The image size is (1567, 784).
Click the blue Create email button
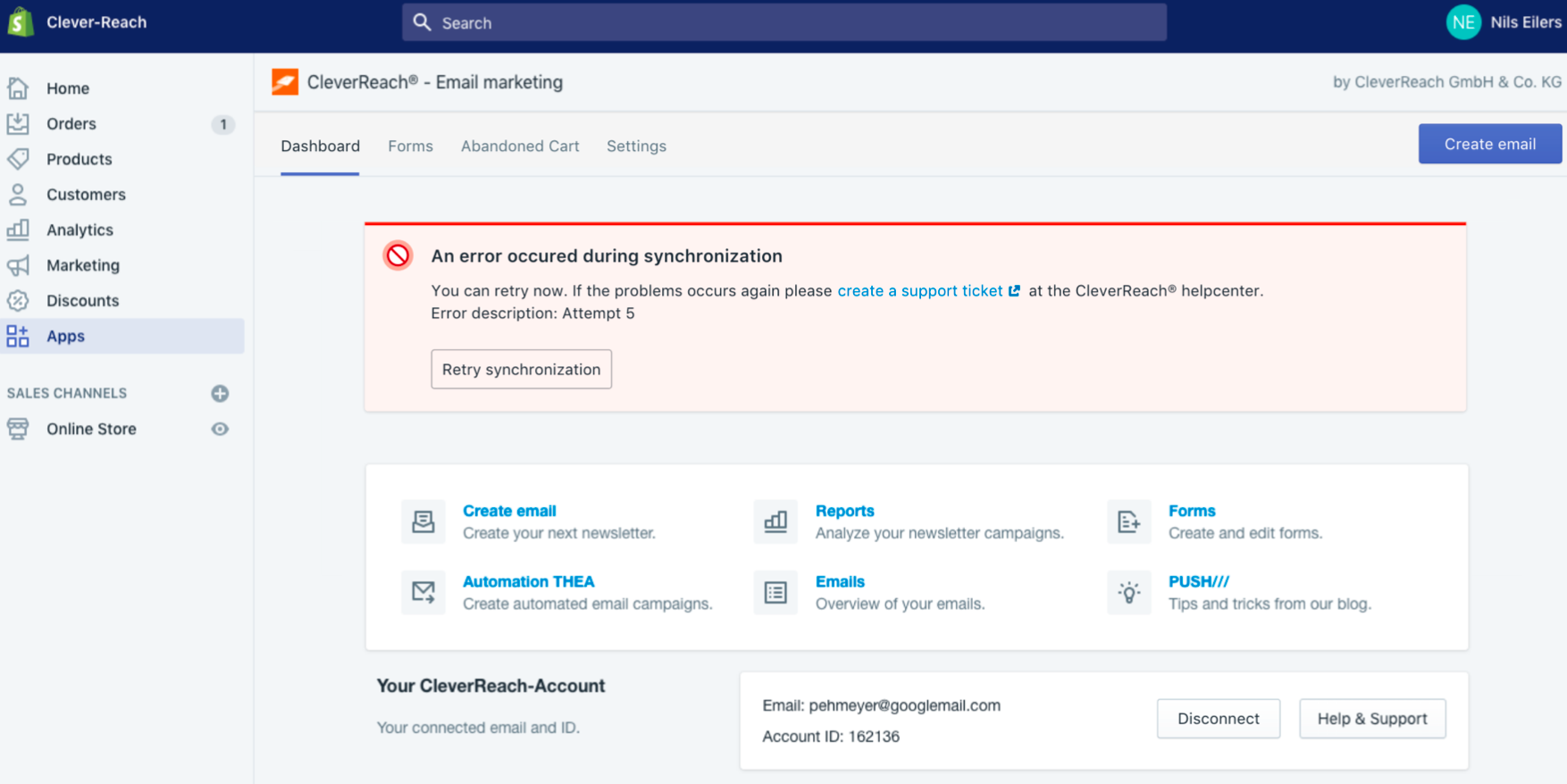(x=1489, y=144)
